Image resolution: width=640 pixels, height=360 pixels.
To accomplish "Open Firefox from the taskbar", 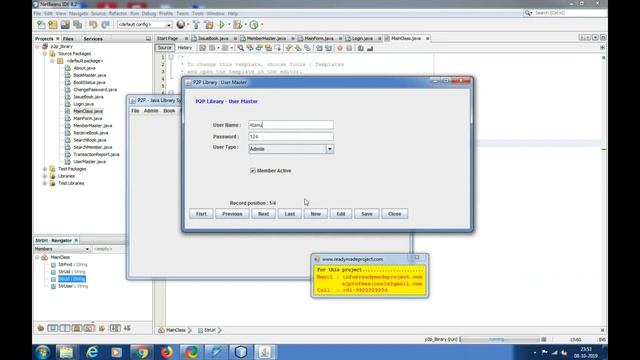I will [167, 352].
